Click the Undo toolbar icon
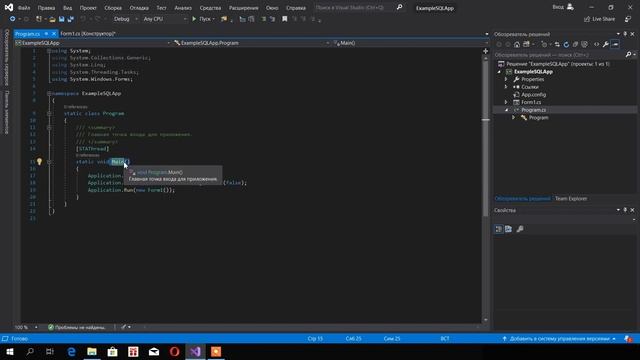The image size is (640, 360). 83,19
